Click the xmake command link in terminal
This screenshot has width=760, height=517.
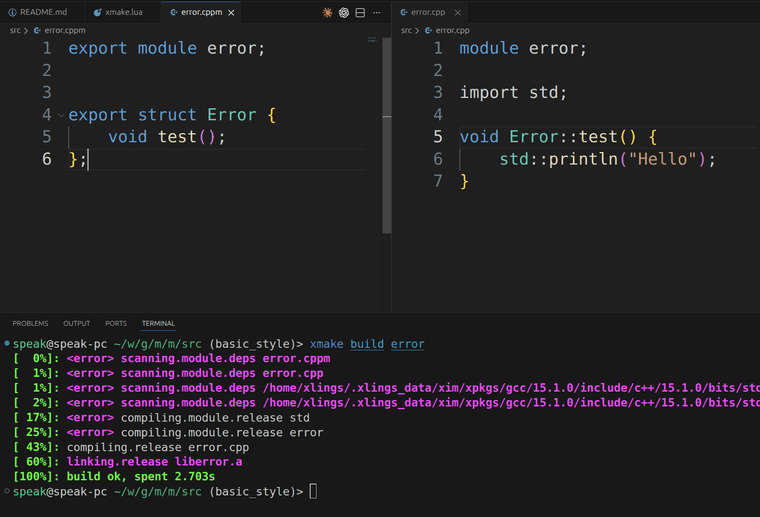tap(327, 344)
